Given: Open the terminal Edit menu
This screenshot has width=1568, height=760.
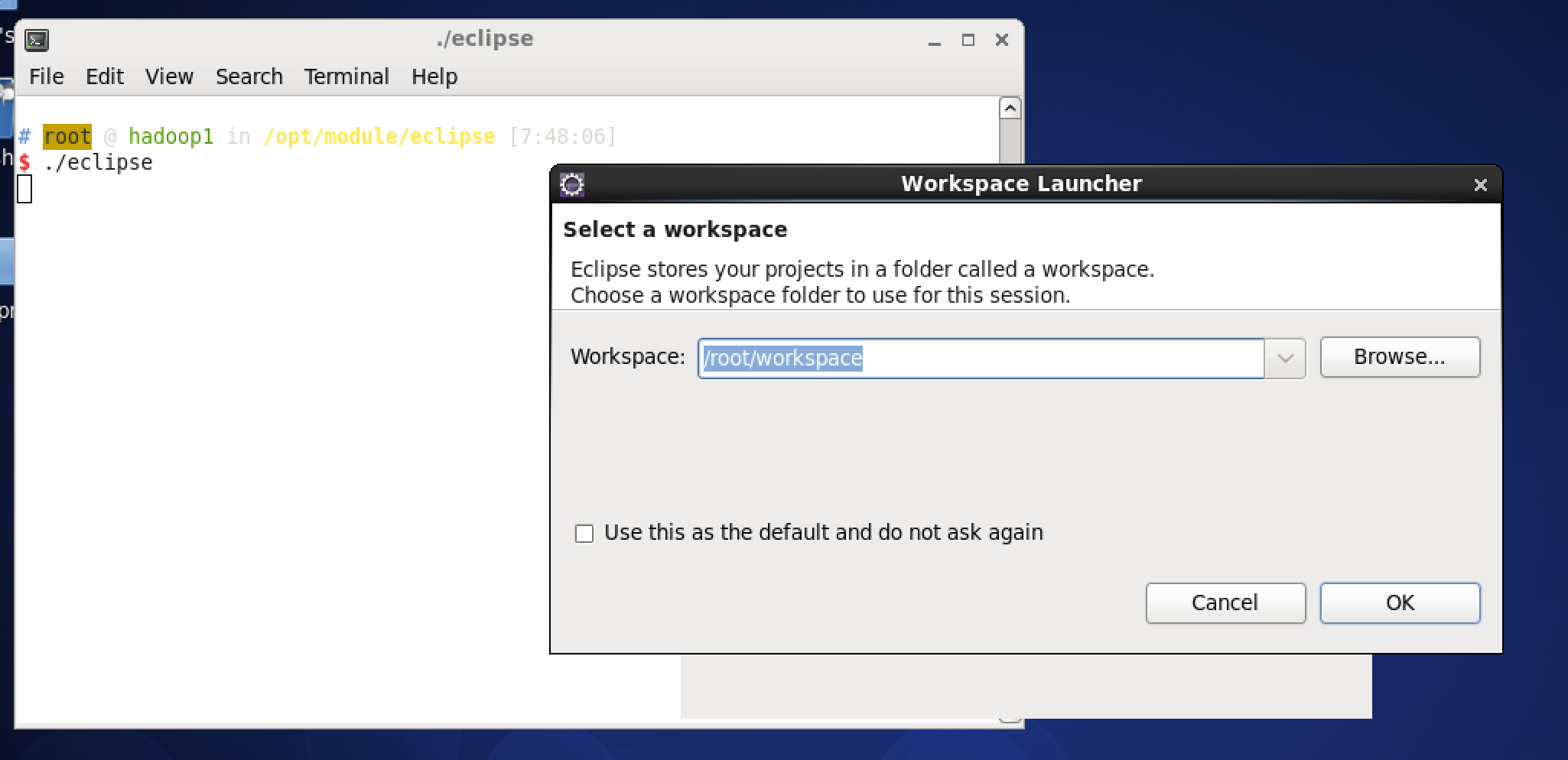Looking at the screenshot, I should (105, 76).
